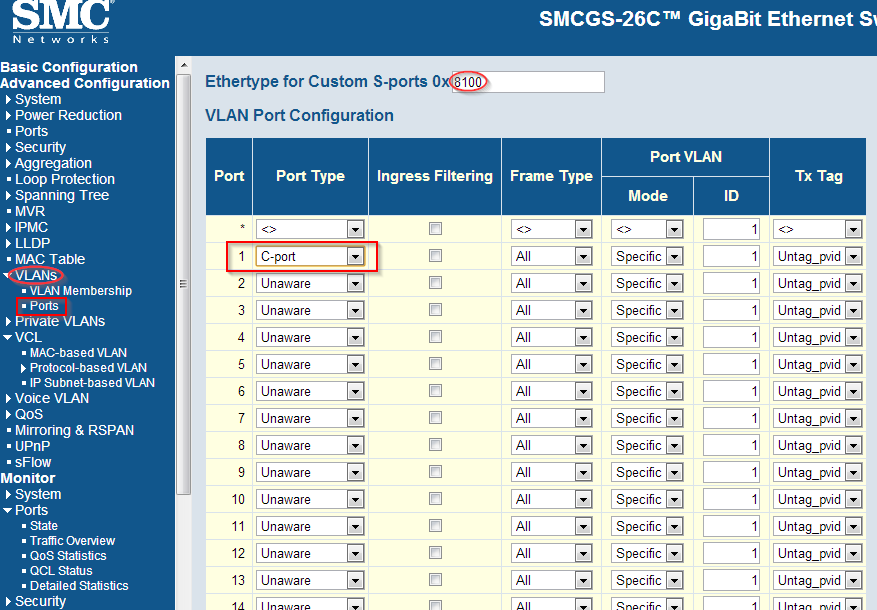
Task: Expand the System tree arrow under Advanced Configuration
Action: point(8,100)
